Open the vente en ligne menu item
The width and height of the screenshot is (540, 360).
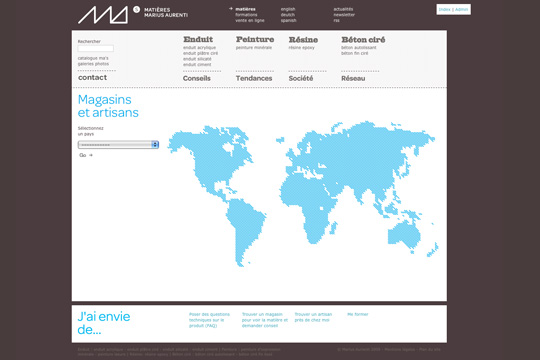pyautogui.click(x=250, y=20)
